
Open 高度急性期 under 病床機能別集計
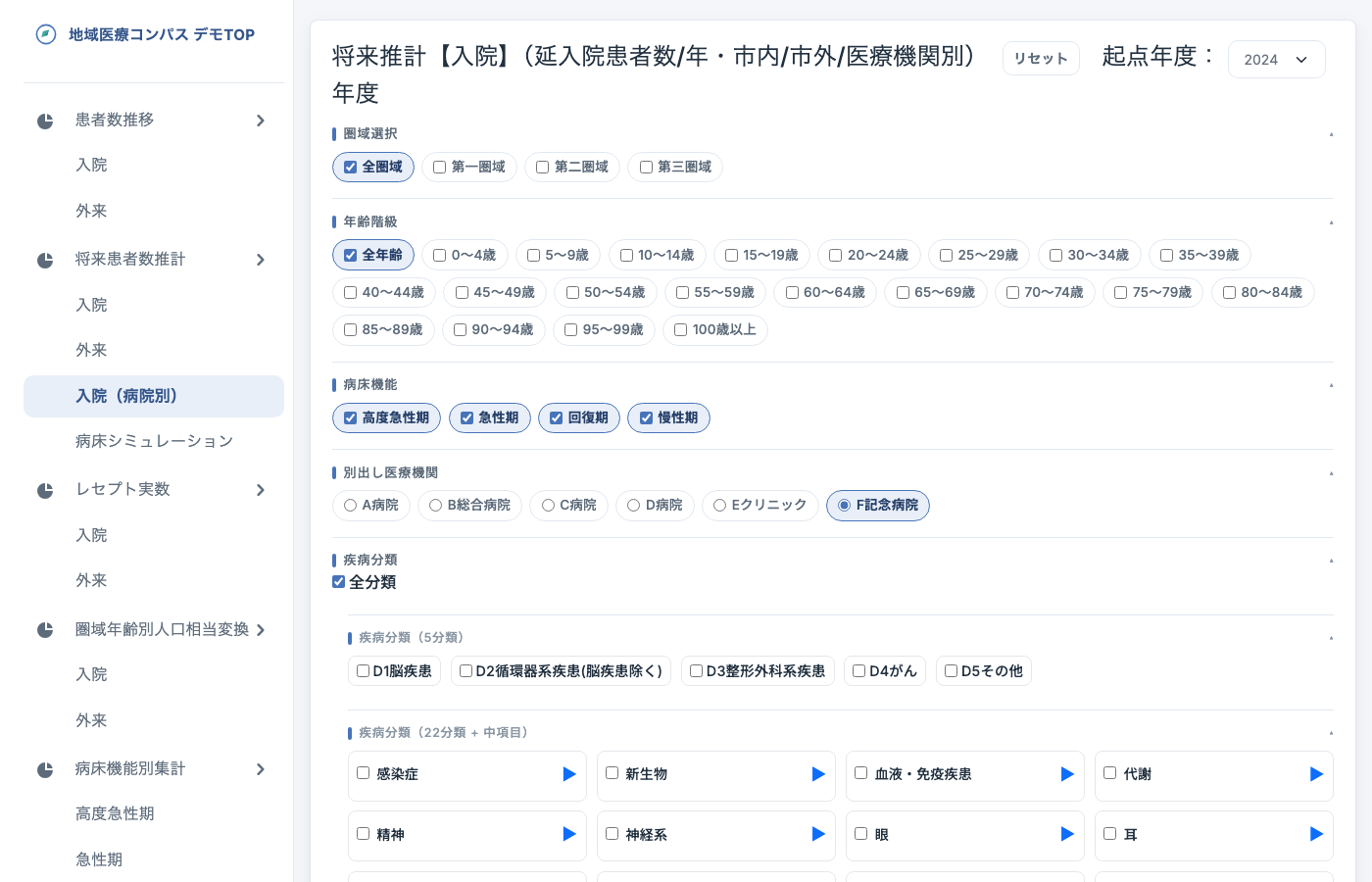[115, 814]
